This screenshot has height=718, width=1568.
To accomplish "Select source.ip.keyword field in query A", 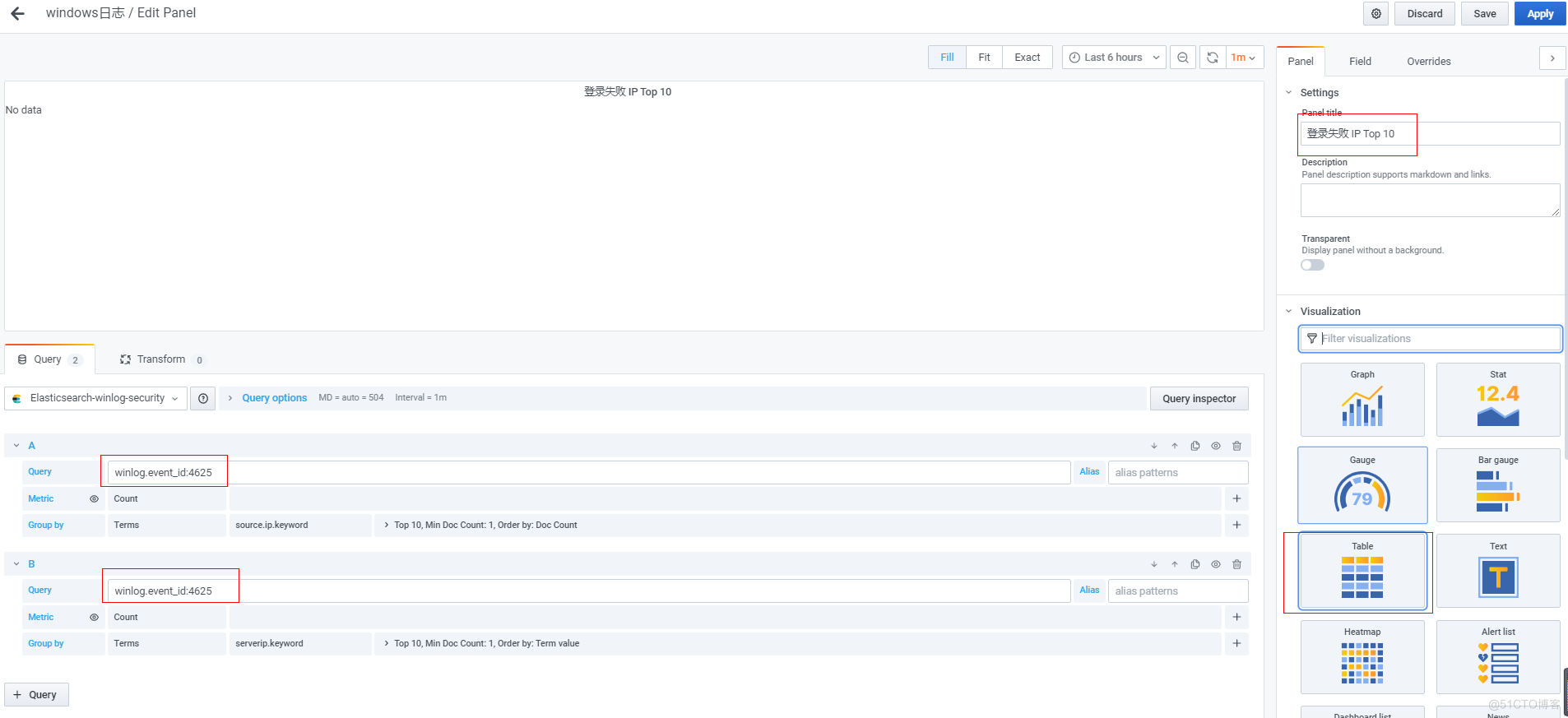I will pyautogui.click(x=300, y=525).
